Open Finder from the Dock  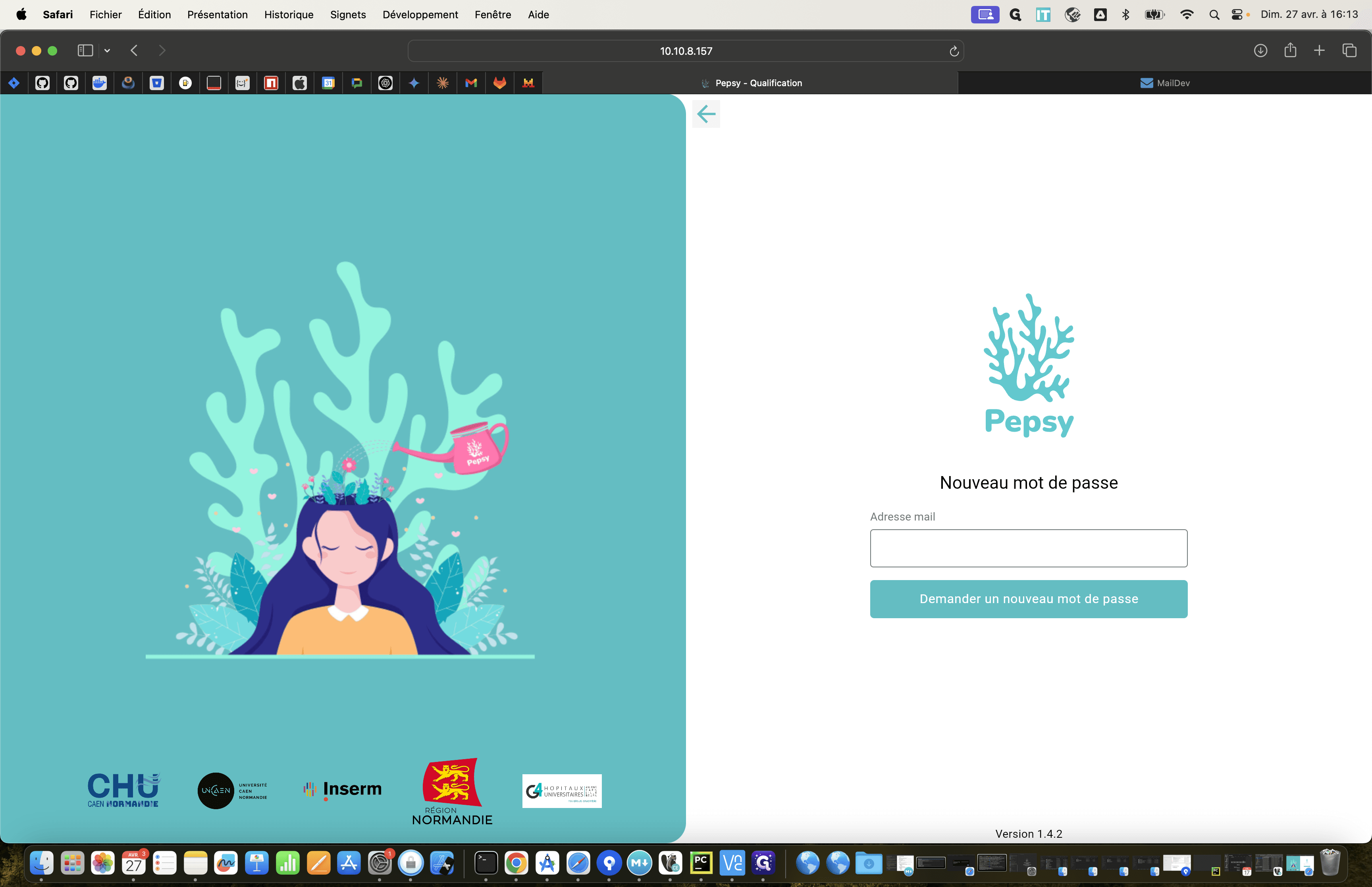click(41, 863)
